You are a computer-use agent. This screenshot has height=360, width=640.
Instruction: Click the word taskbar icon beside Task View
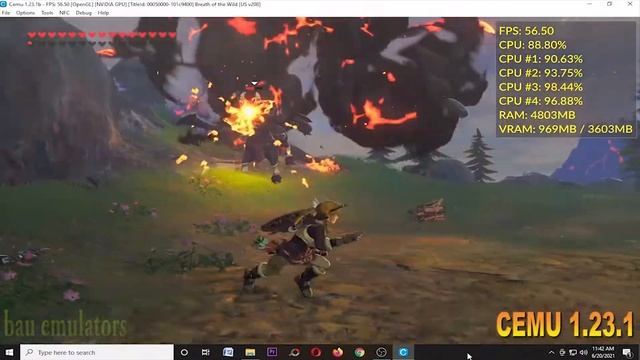[228, 352]
